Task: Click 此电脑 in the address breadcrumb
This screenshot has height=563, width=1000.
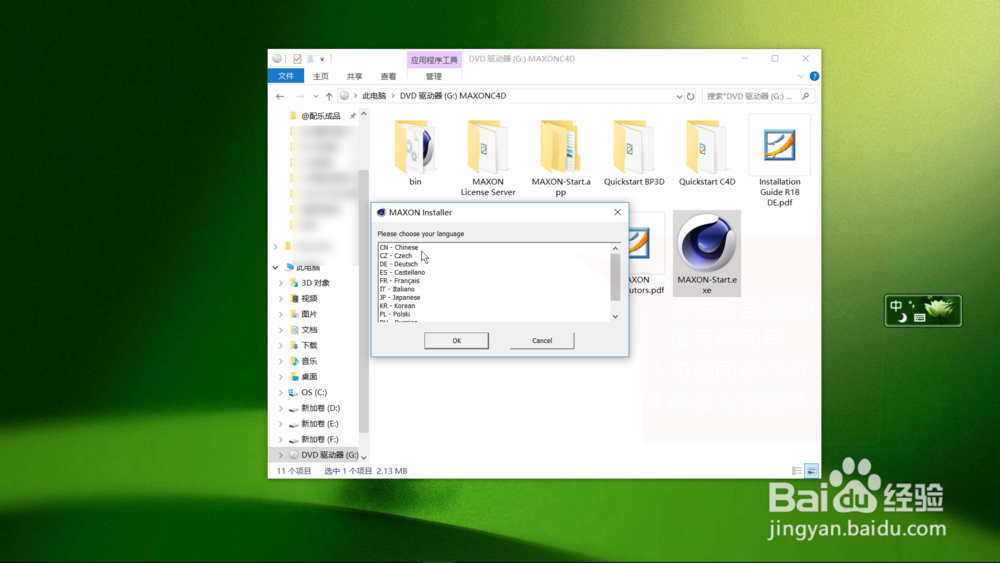Action: (x=374, y=96)
